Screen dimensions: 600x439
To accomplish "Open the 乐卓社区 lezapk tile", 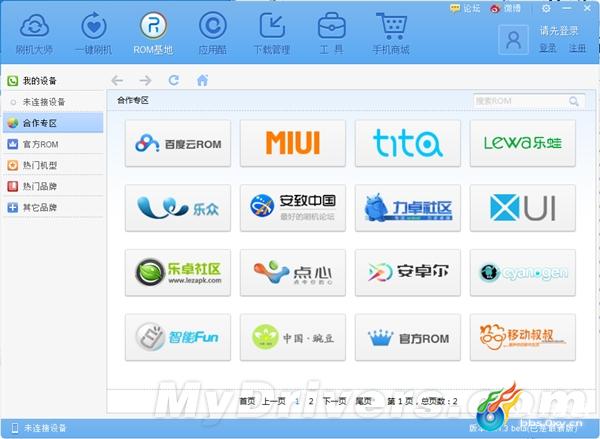I will pyautogui.click(x=178, y=273).
